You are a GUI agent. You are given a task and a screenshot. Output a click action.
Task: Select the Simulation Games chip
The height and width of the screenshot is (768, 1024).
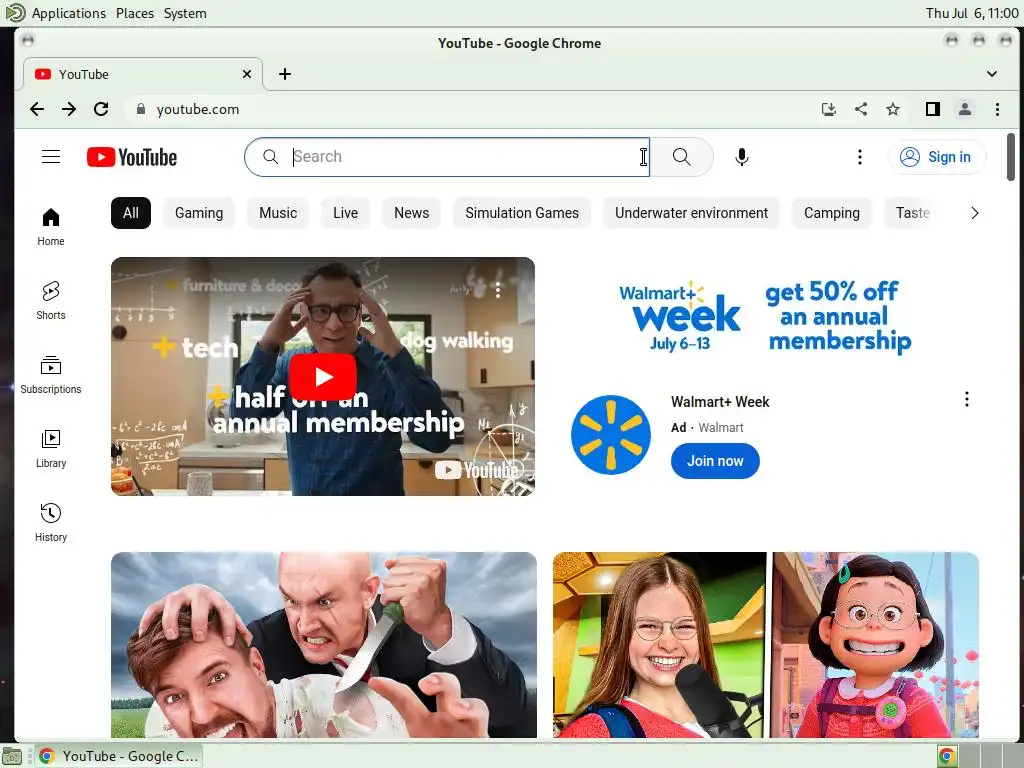point(522,213)
